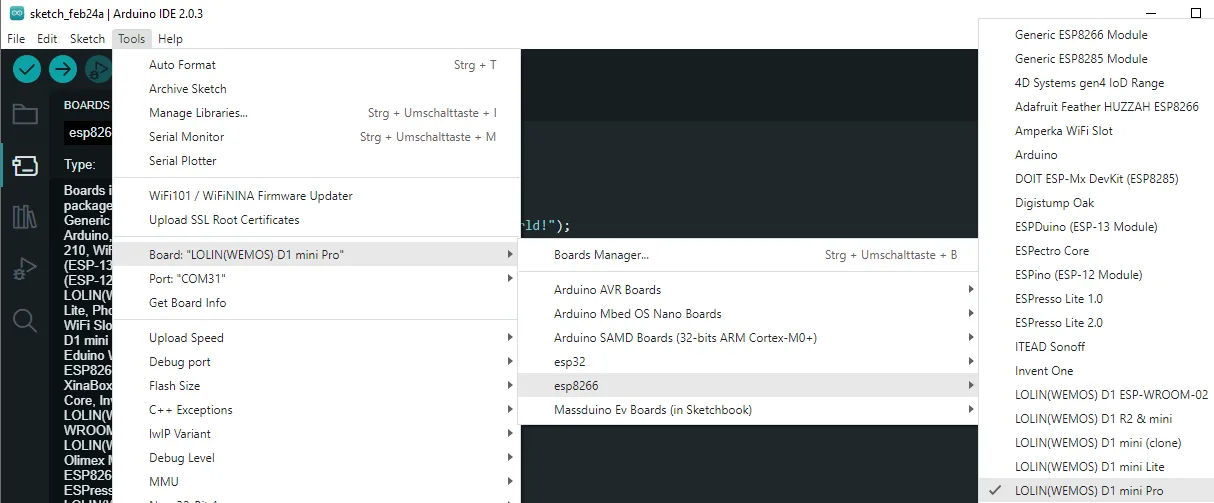Open the Search magnifier sidebar icon

pyautogui.click(x=25, y=321)
